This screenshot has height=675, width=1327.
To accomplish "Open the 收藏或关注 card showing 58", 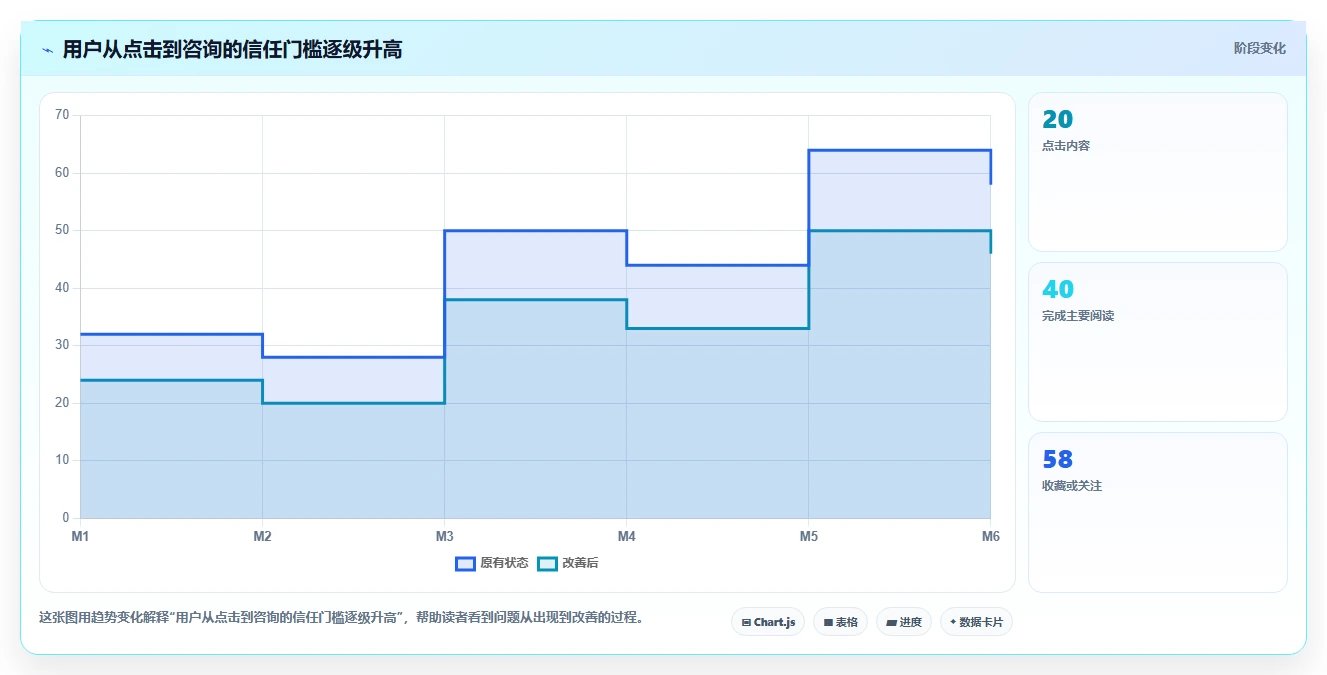I will point(1157,512).
